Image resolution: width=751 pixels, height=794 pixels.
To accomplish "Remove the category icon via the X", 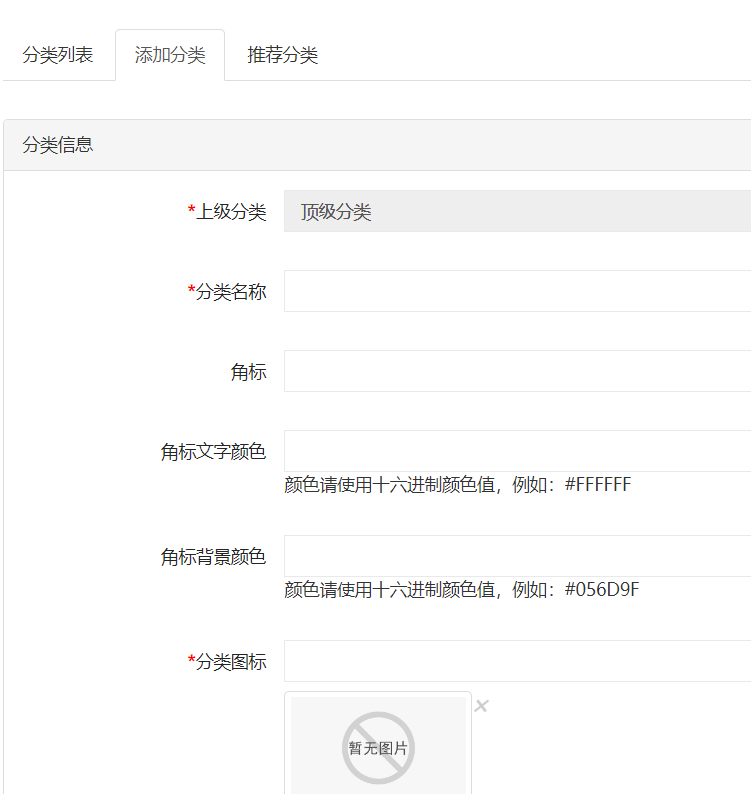I will tap(481, 706).
